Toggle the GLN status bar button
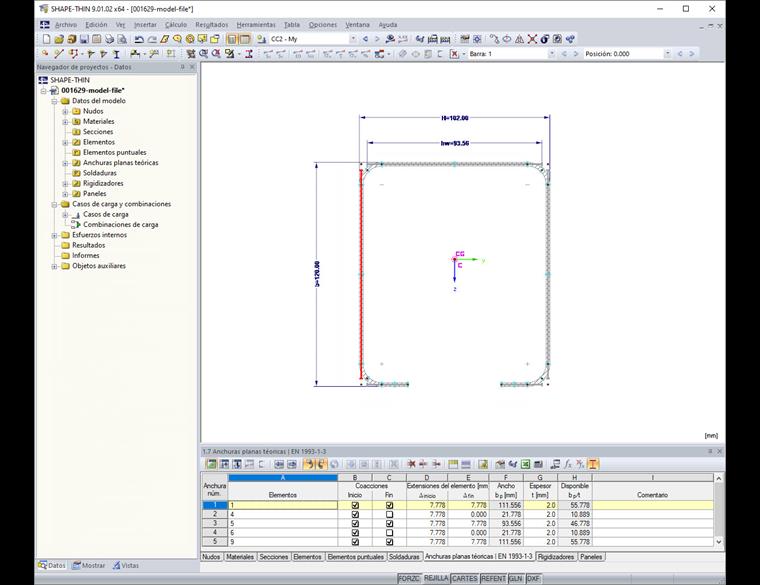 point(516,579)
